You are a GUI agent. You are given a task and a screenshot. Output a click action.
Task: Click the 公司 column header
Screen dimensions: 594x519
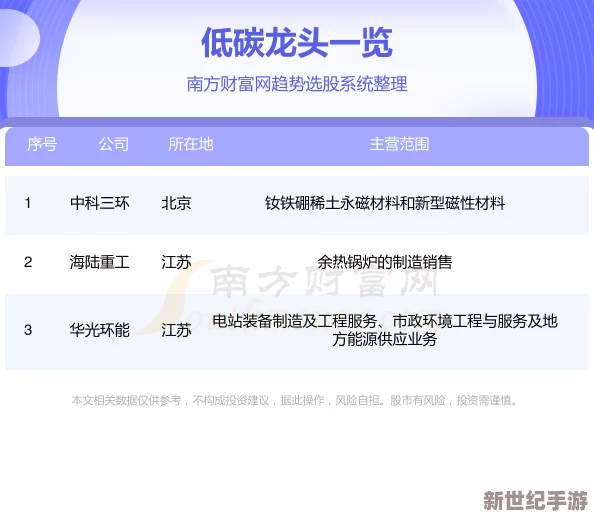(114, 144)
